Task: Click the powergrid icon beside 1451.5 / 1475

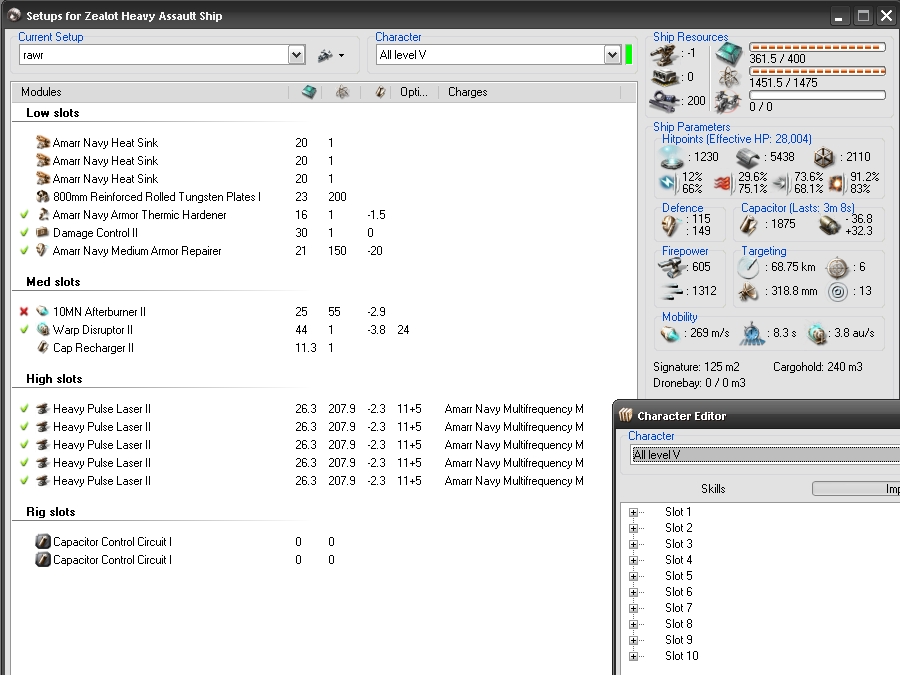Action: [729, 77]
